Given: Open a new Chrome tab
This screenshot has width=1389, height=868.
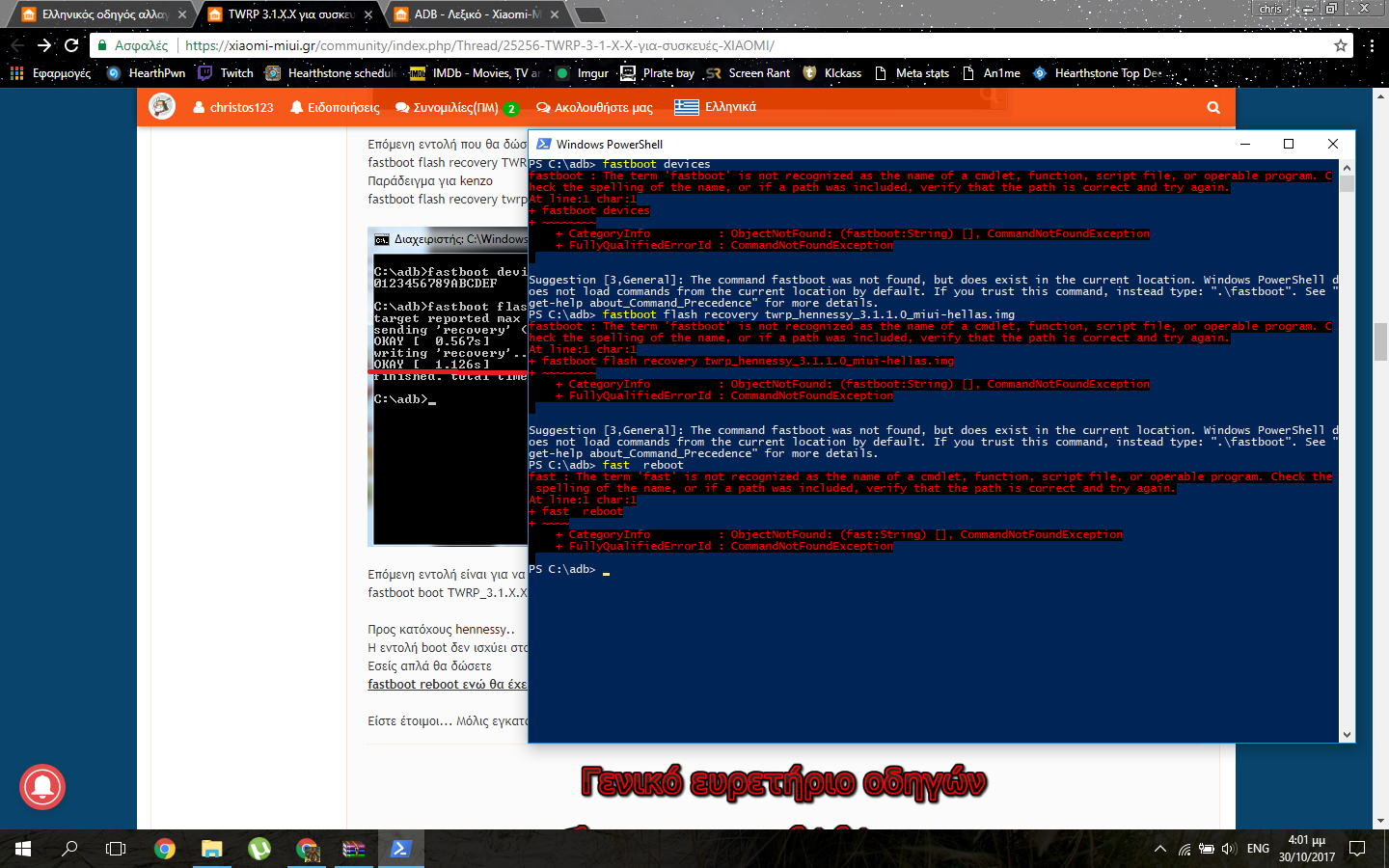Looking at the screenshot, I should click(590, 14).
